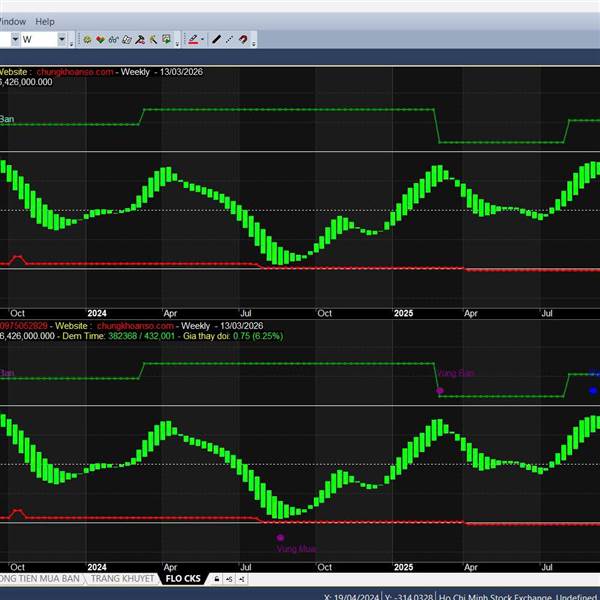This screenshot has height=600, width=600.
Task: Click the pickaxe icon in the toolbar
Action: point(154,40)
